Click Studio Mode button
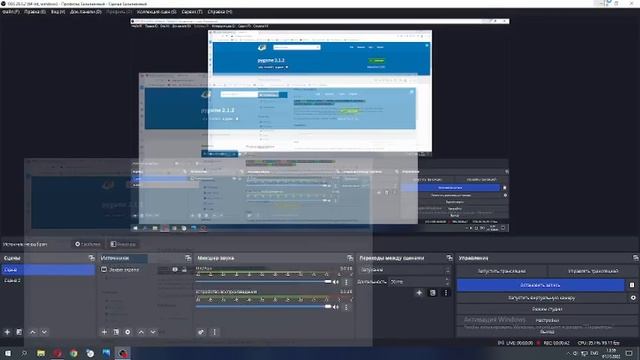Screen dimensions: 640x360 tap(547, 309)
